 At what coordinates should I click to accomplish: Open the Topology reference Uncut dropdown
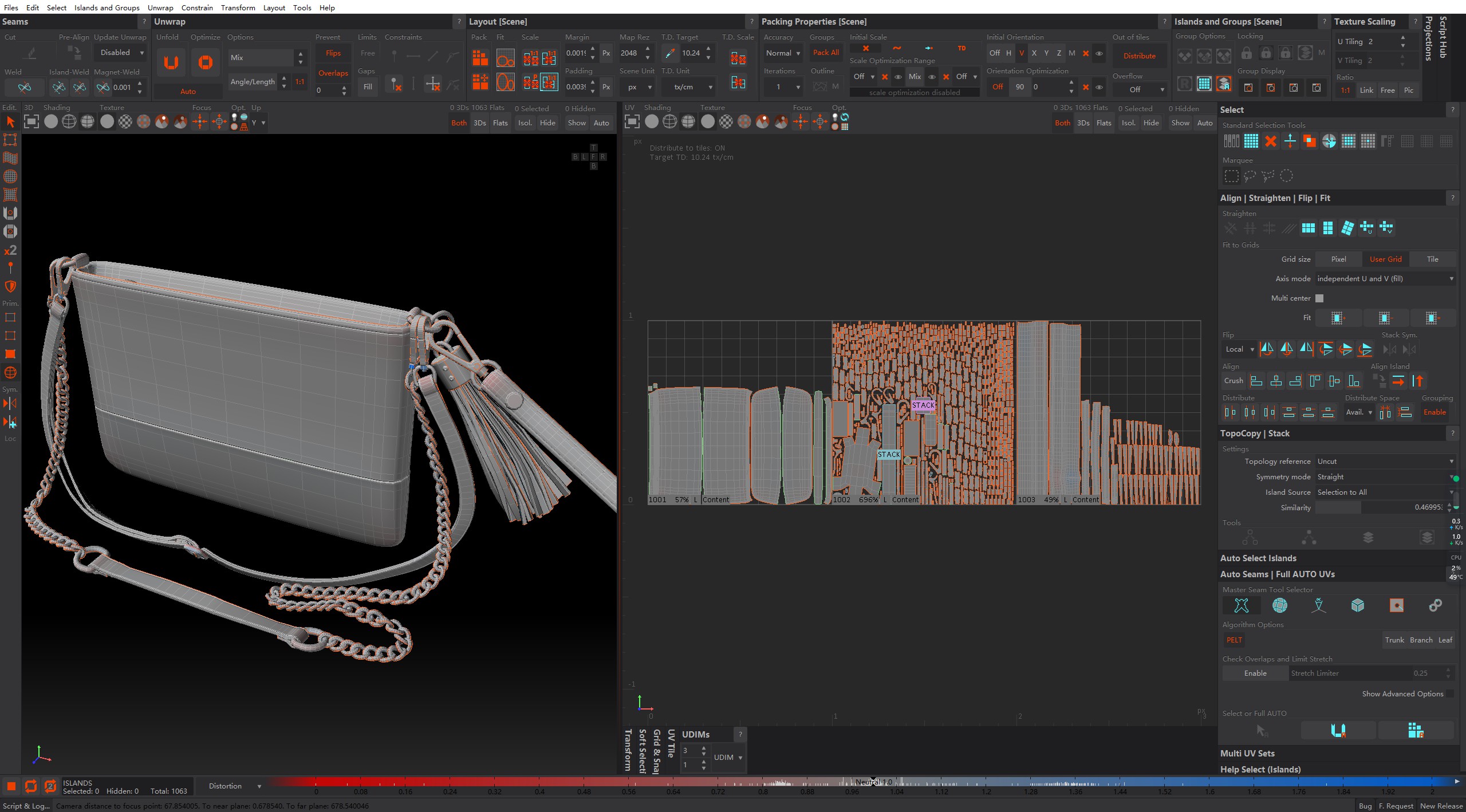[x=1385, y=462]
